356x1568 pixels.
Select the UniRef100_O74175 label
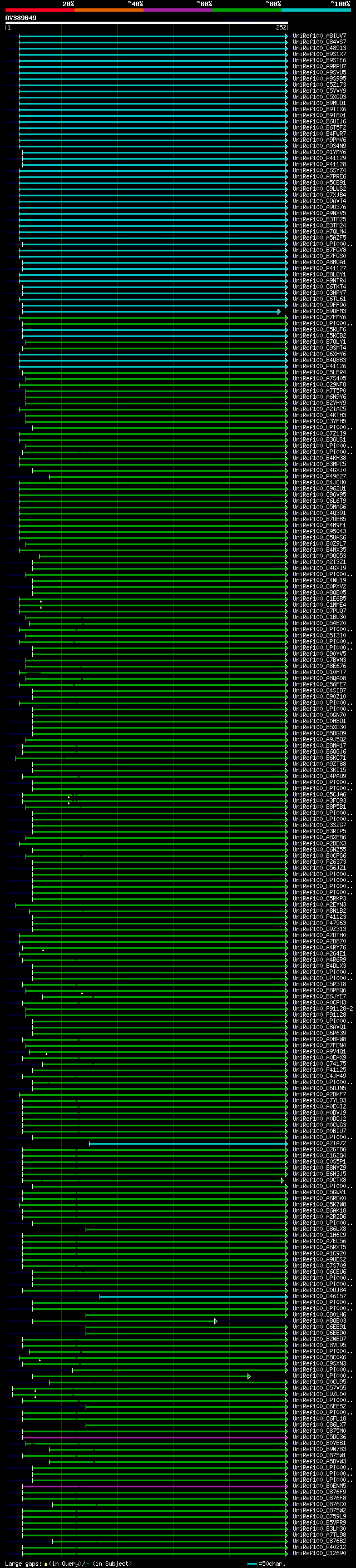click(319, 1064)
